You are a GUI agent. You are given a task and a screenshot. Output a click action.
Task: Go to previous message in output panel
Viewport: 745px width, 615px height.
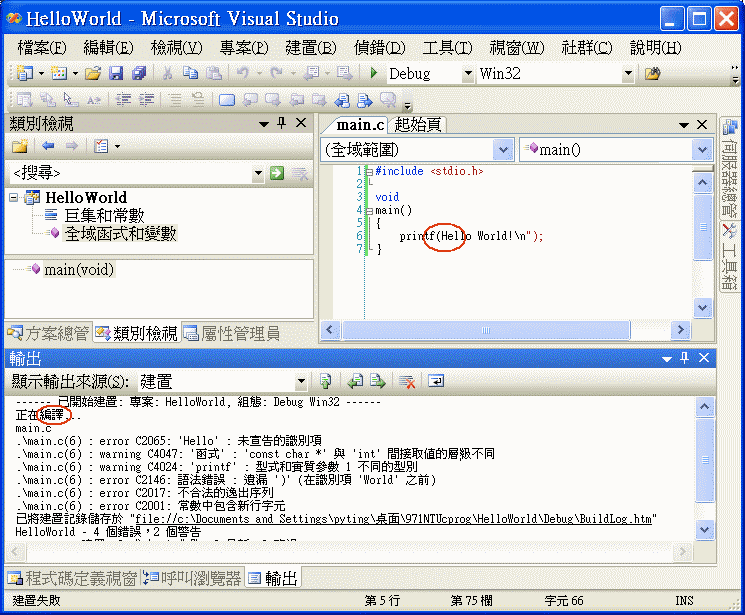(x=355, y=381)
